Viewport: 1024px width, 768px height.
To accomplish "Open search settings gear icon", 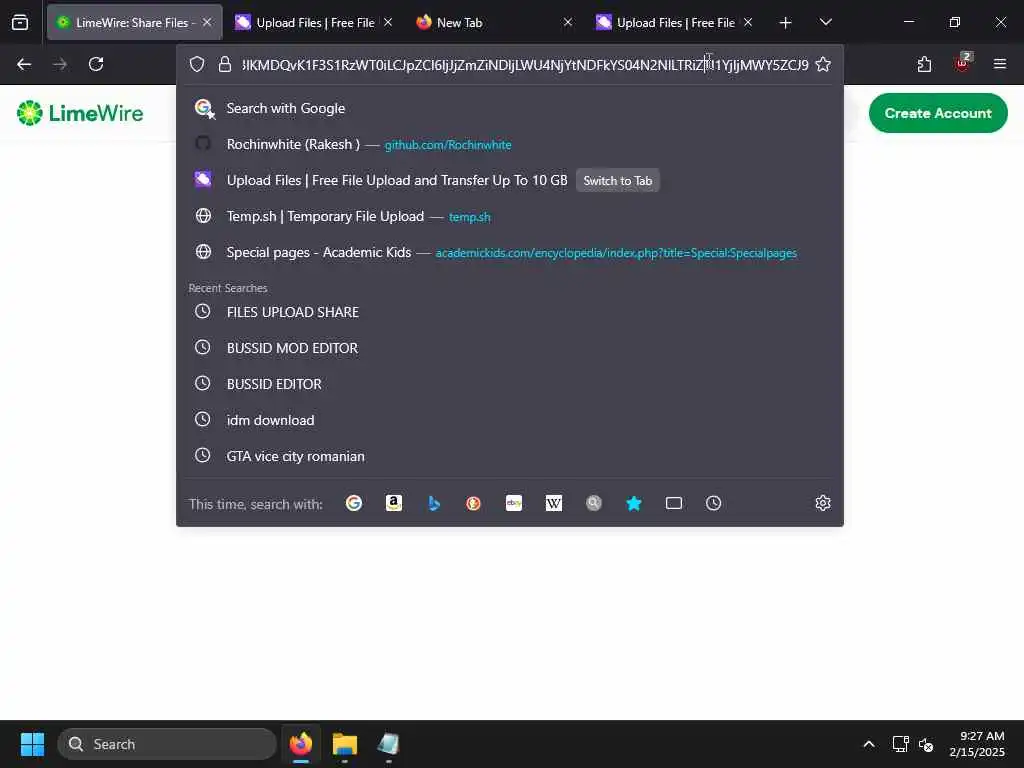I will click(x=823, y=503).
